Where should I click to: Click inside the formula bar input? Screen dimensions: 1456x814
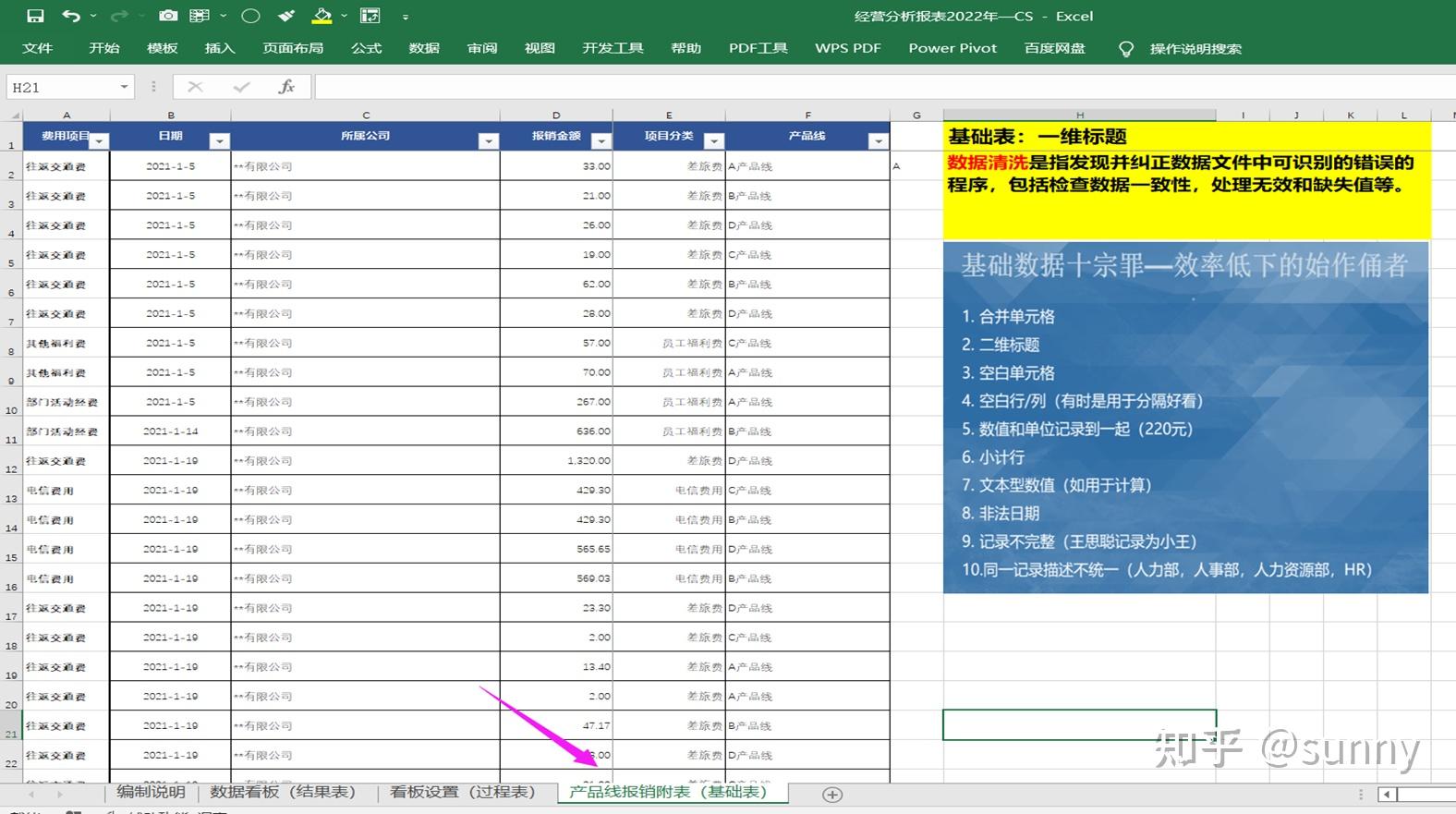tap(884, 87)
